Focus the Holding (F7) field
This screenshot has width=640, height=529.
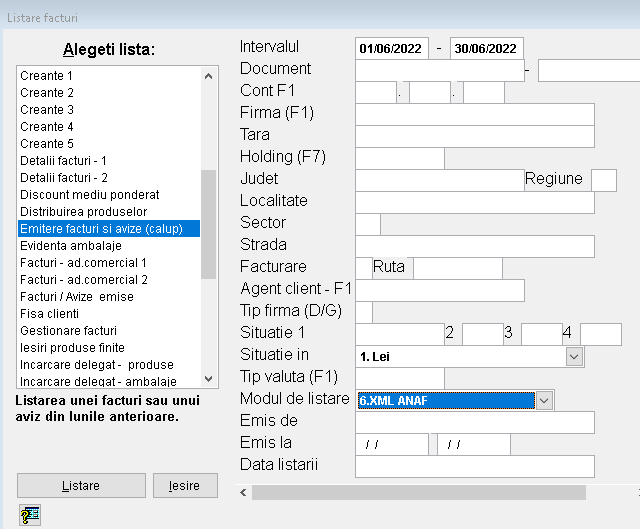pos(400,159)
